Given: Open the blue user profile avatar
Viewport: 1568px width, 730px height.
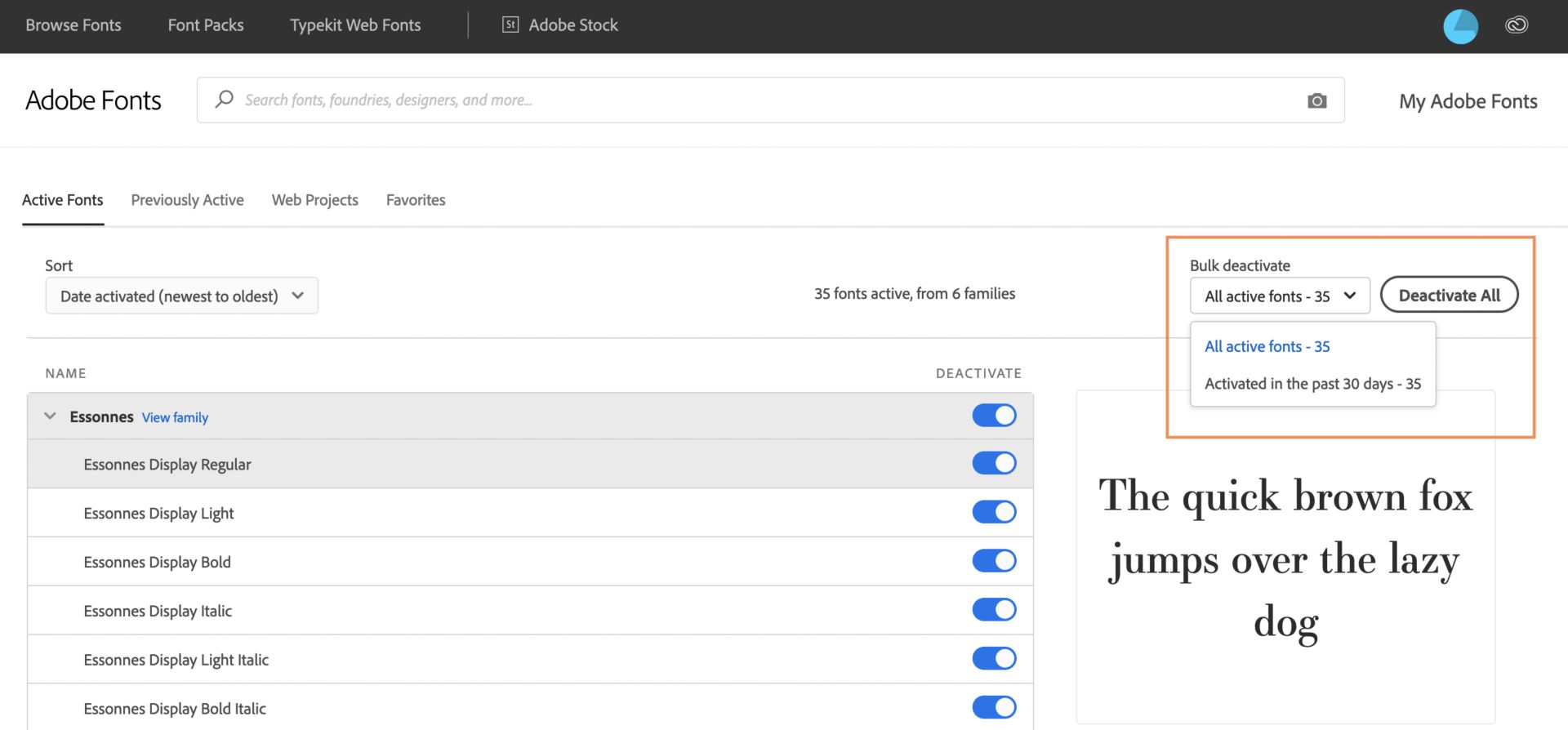Looking at the screenshot, I should [1460, 26].
